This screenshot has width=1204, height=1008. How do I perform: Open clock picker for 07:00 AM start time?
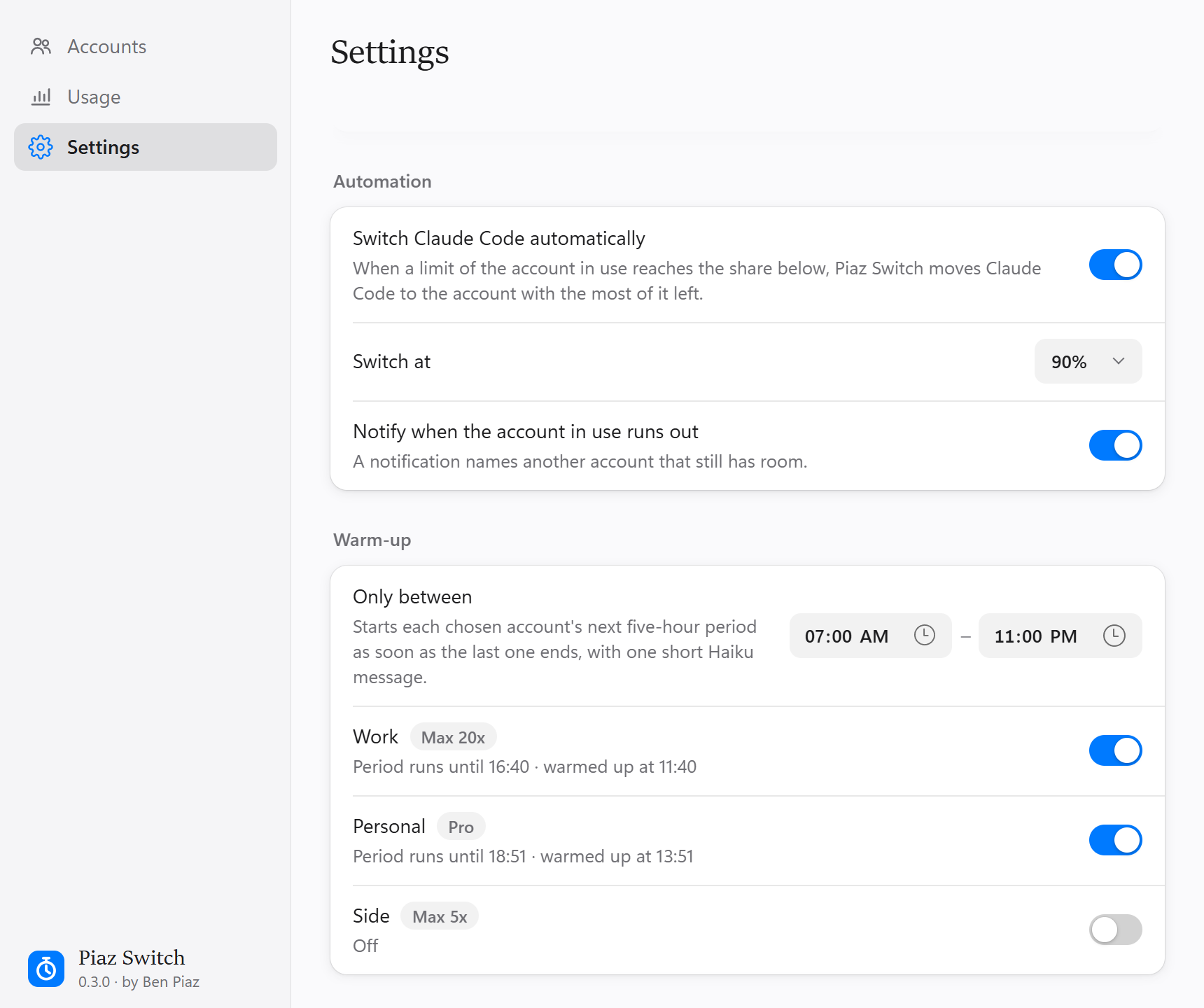coord(925,636)
